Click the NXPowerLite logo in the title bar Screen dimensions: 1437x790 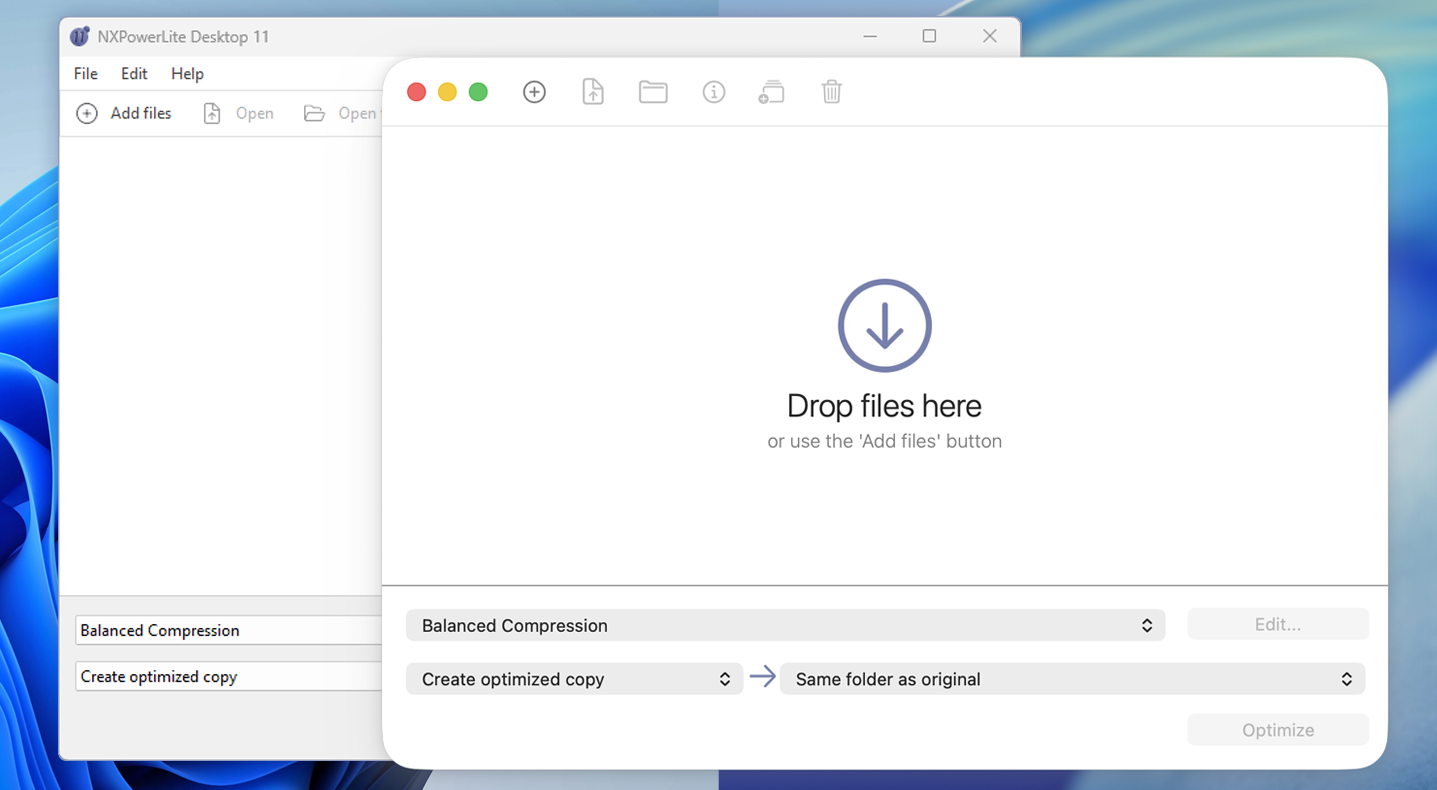point(80,36)
